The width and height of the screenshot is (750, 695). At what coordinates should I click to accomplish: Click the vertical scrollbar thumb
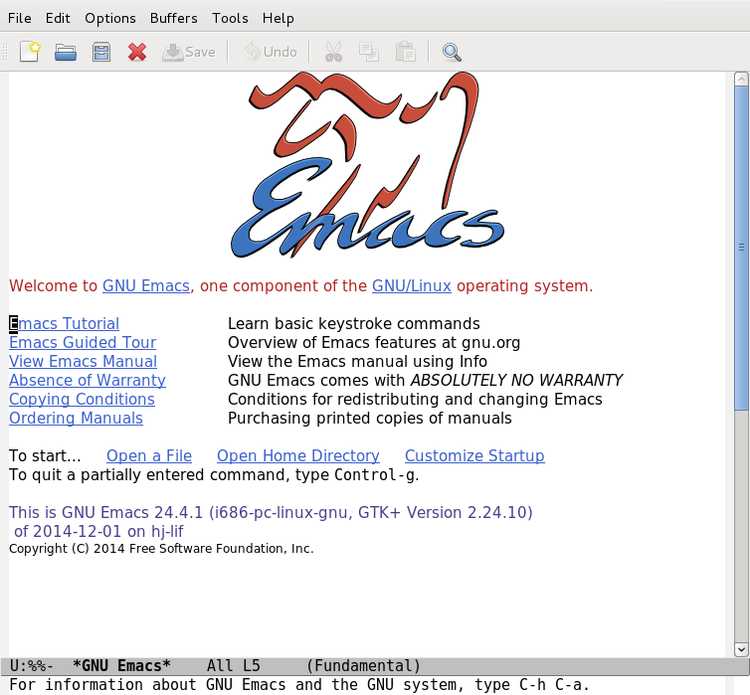(741, 248)
